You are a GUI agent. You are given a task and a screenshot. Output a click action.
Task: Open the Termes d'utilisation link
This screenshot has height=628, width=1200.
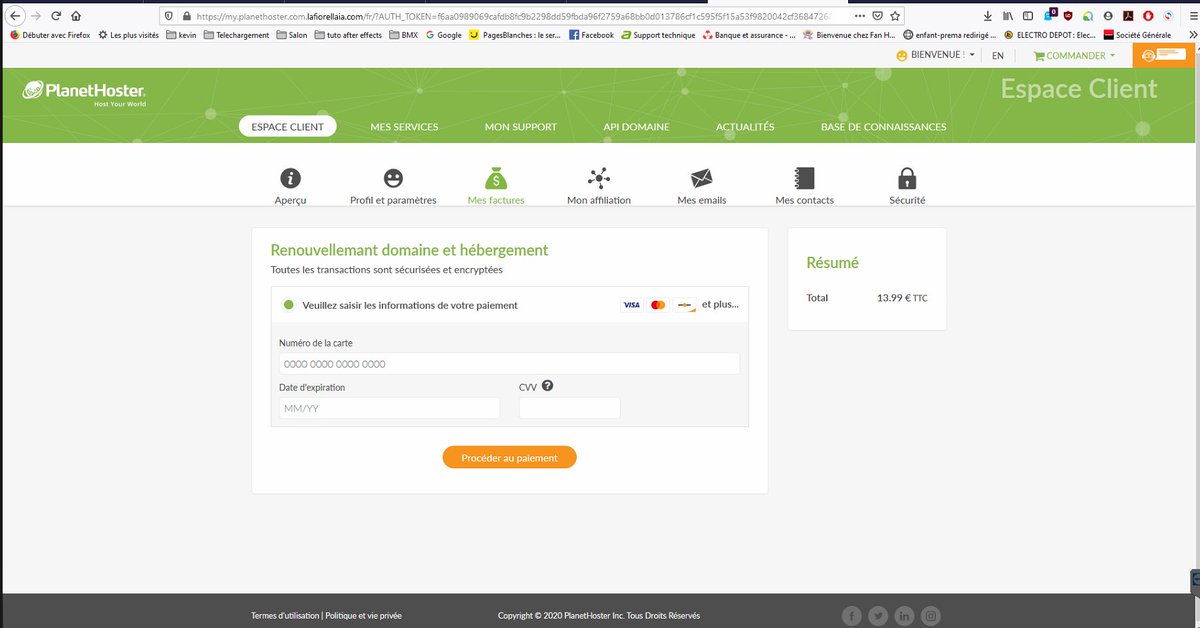[x=285, y=616]
